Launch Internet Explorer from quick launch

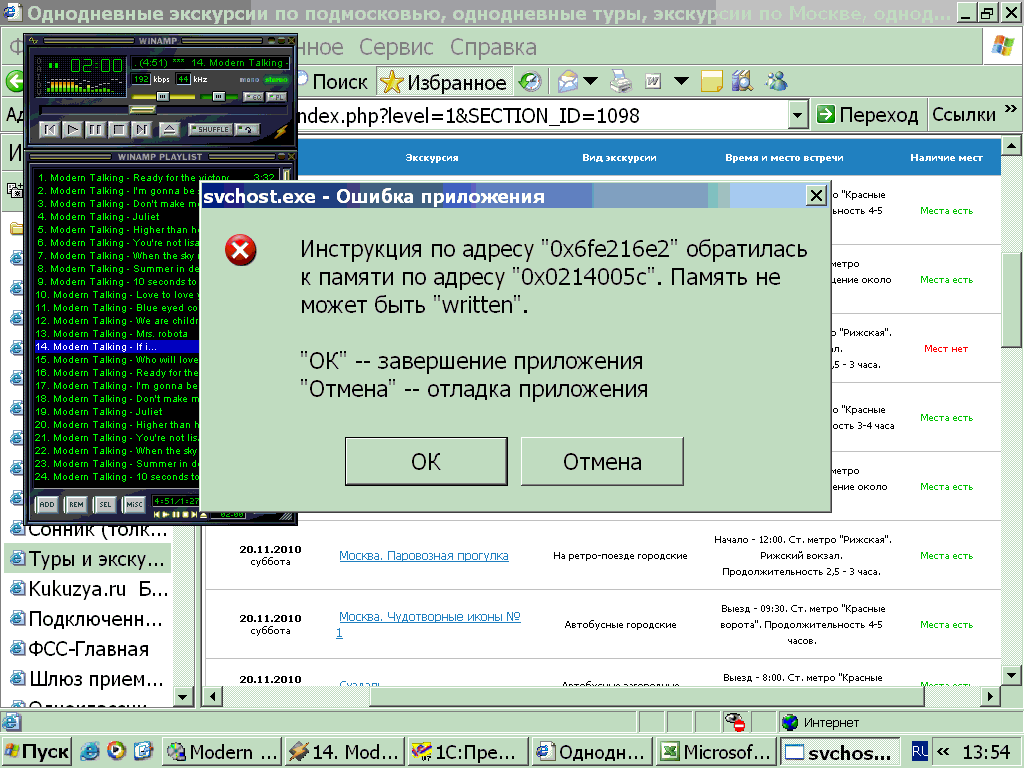point(90,752)
